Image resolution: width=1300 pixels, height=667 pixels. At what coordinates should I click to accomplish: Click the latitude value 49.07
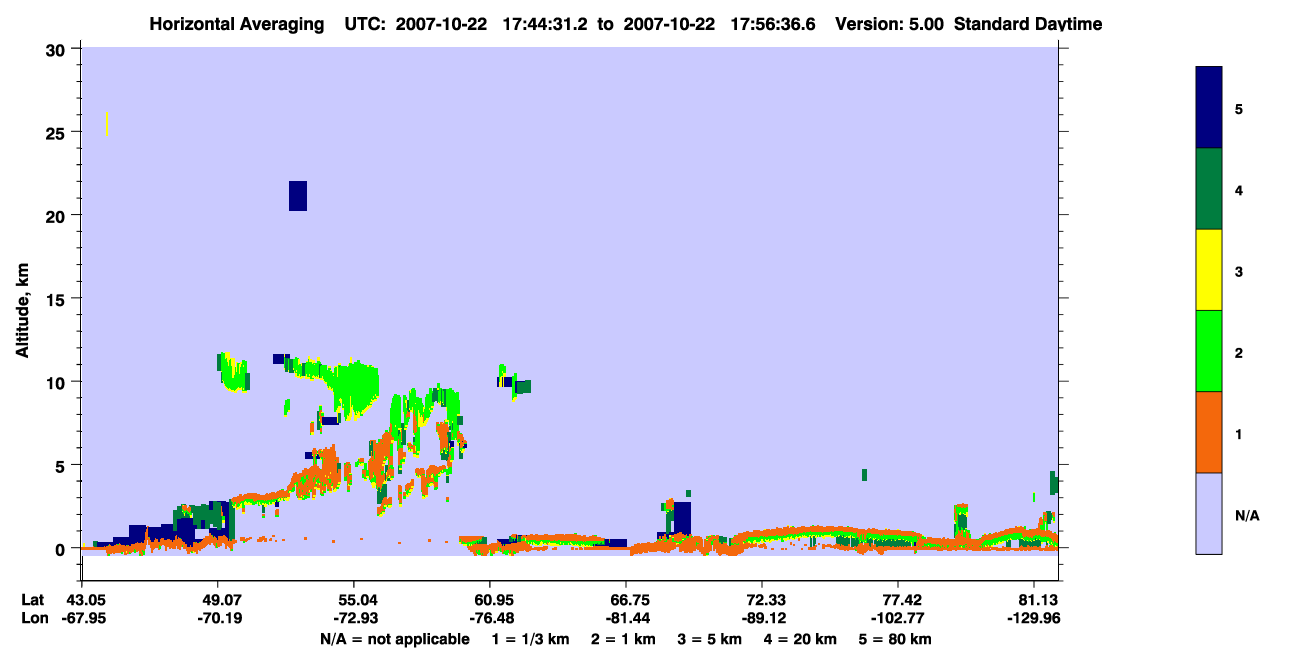[x=218, y=600]
